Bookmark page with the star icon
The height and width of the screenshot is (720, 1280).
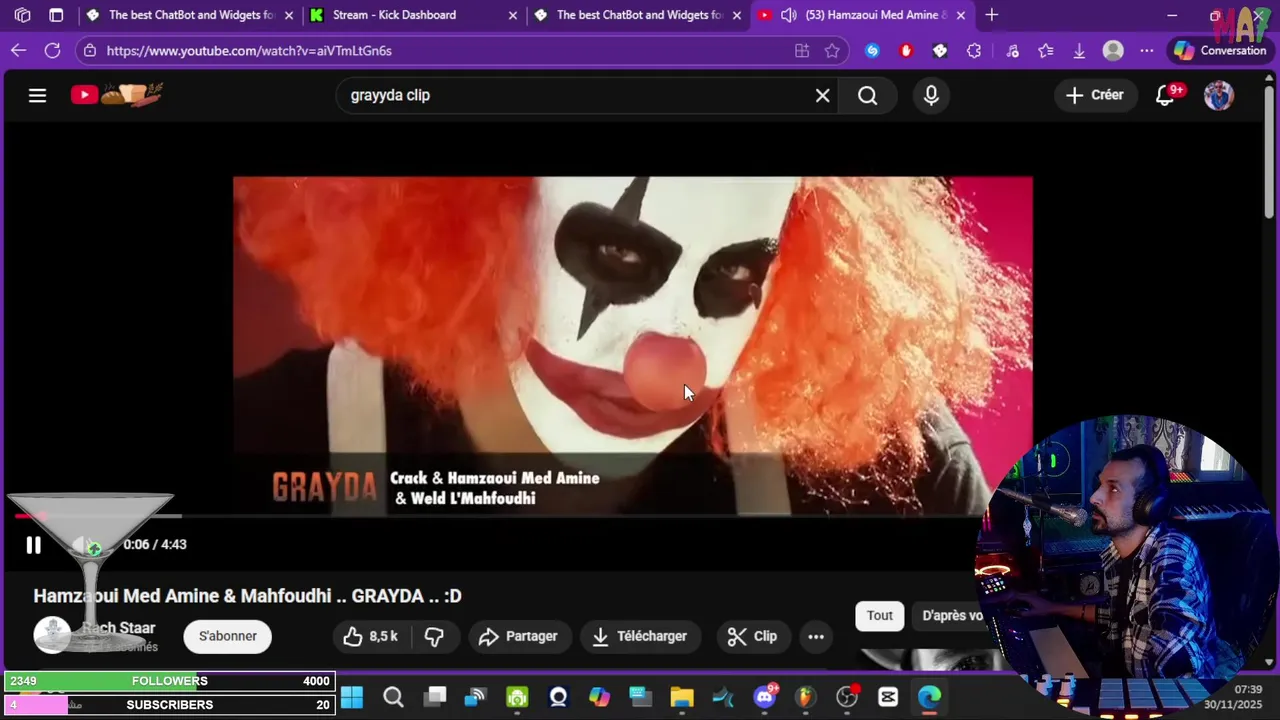pyautogui.click(x=832, y=50)
